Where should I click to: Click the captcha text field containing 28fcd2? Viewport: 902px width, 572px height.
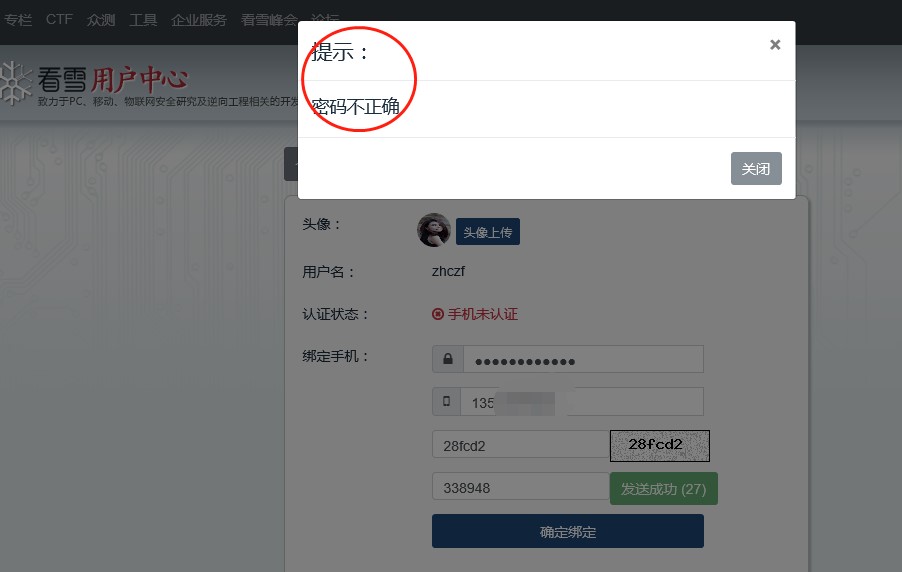(x=521, y=444)
